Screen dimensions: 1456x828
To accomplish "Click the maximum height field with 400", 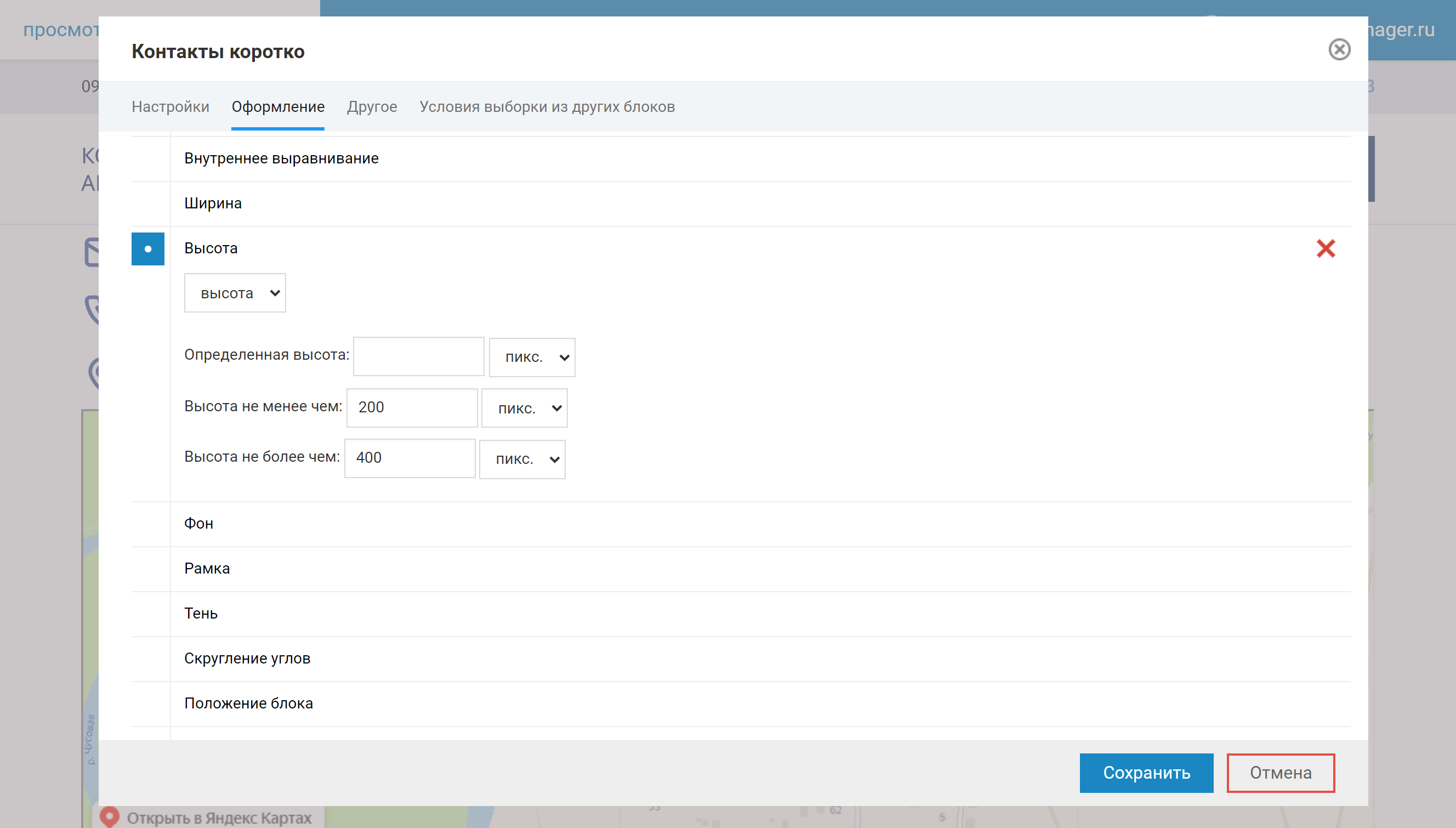I will click(410, 458).
